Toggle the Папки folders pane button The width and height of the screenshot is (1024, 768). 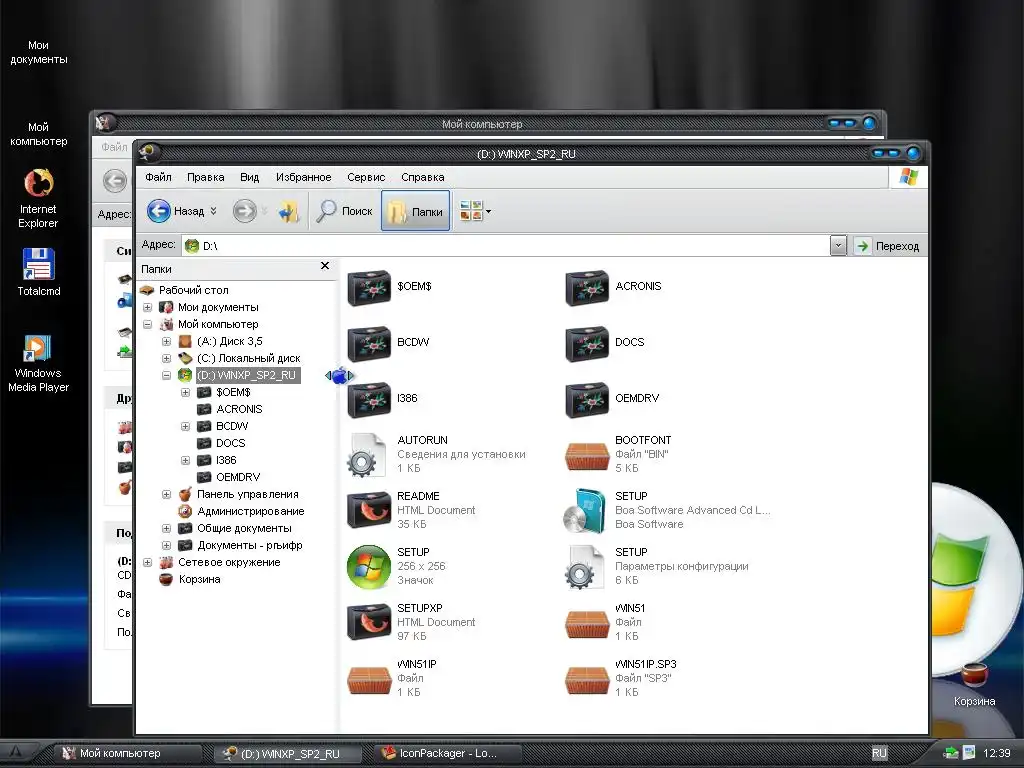click(x=415, y=211)
